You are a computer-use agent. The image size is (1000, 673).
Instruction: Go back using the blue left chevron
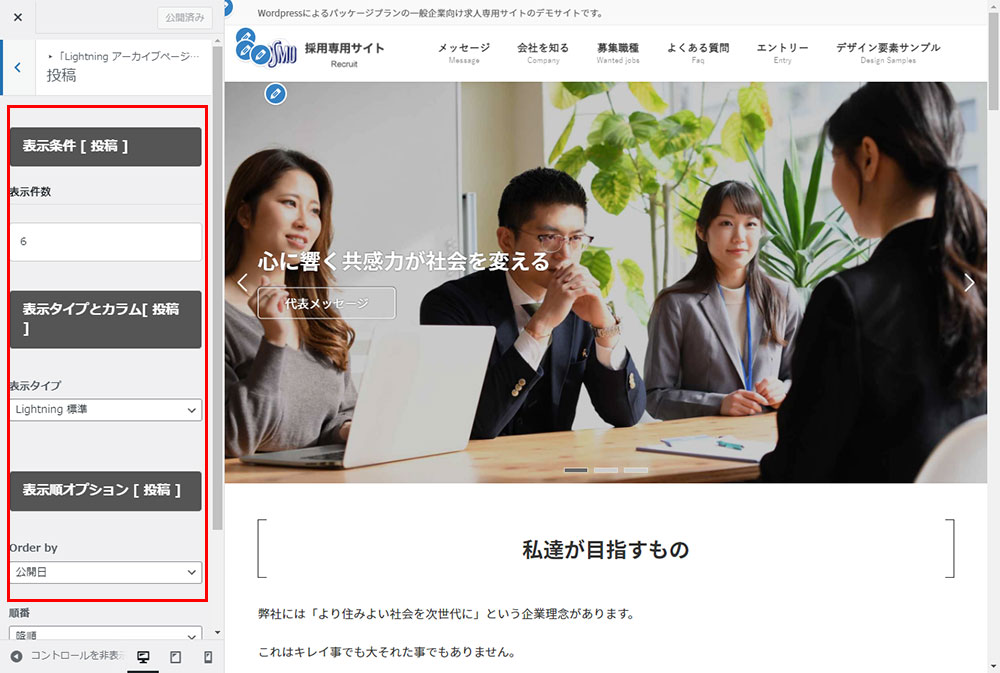(17, 68)
